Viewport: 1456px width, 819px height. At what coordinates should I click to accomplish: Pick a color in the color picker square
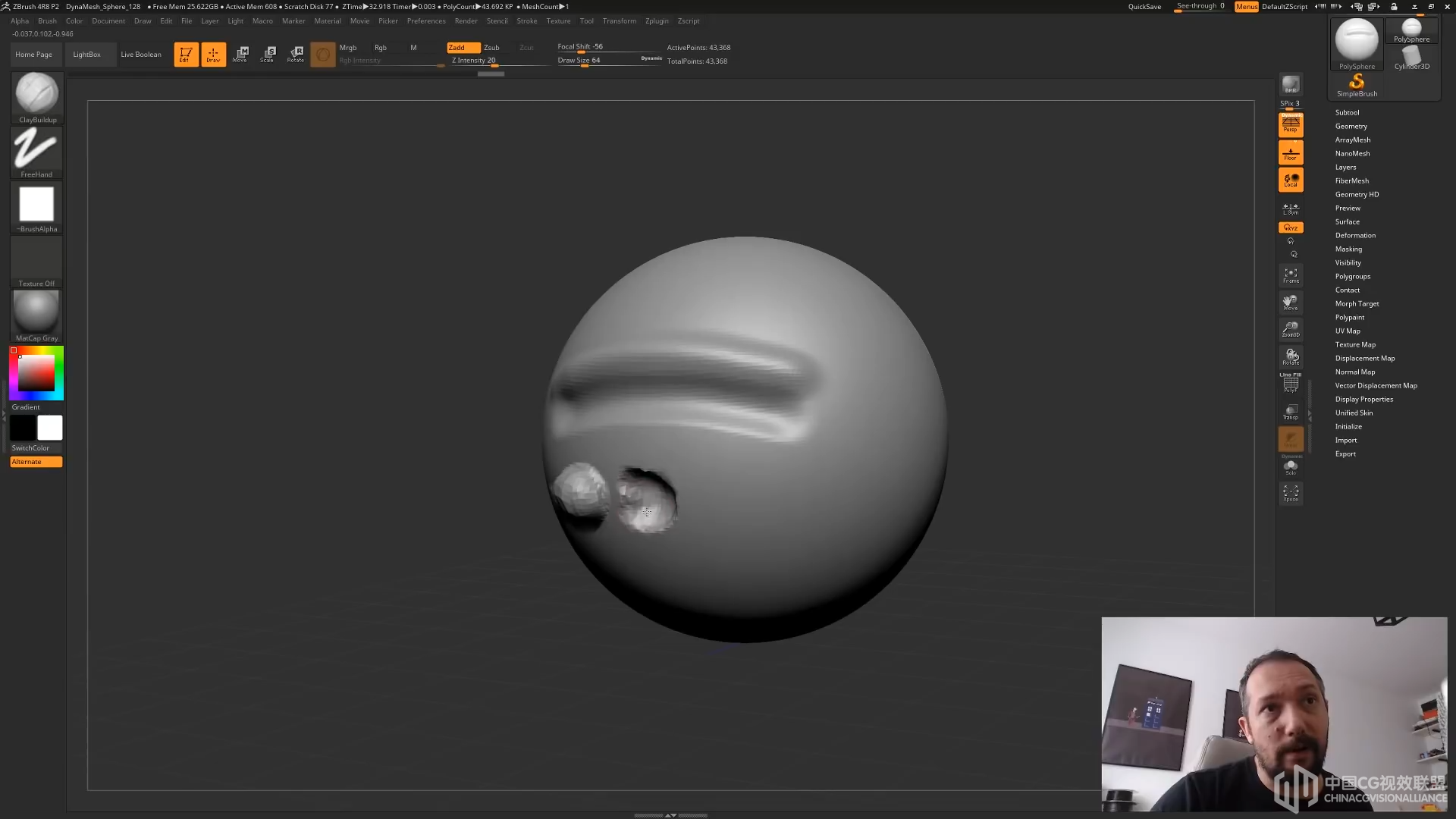pyautogui.click(x=36, y=373)
